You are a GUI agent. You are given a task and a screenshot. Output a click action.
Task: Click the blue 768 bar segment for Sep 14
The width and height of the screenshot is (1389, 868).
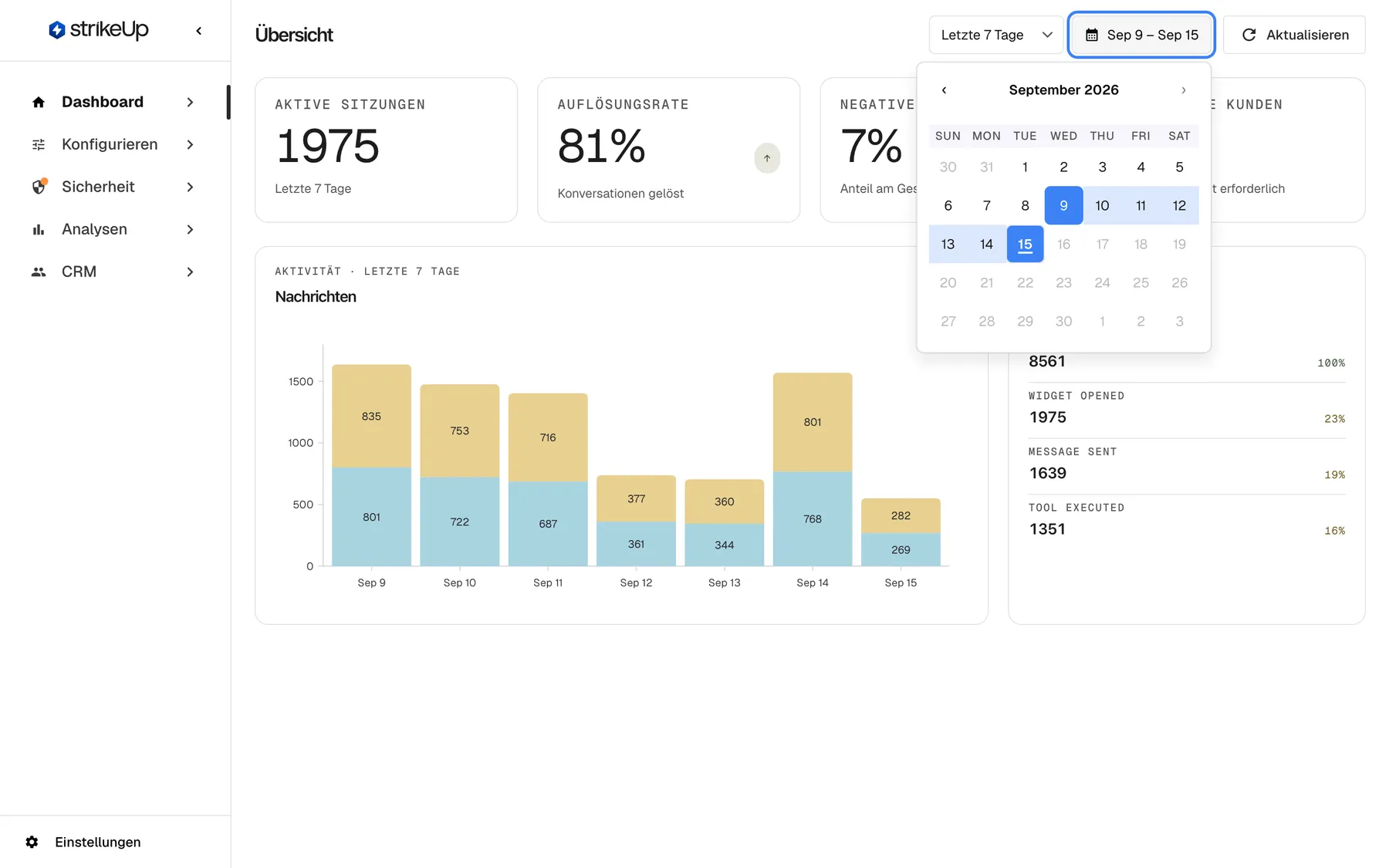[813, 518]
